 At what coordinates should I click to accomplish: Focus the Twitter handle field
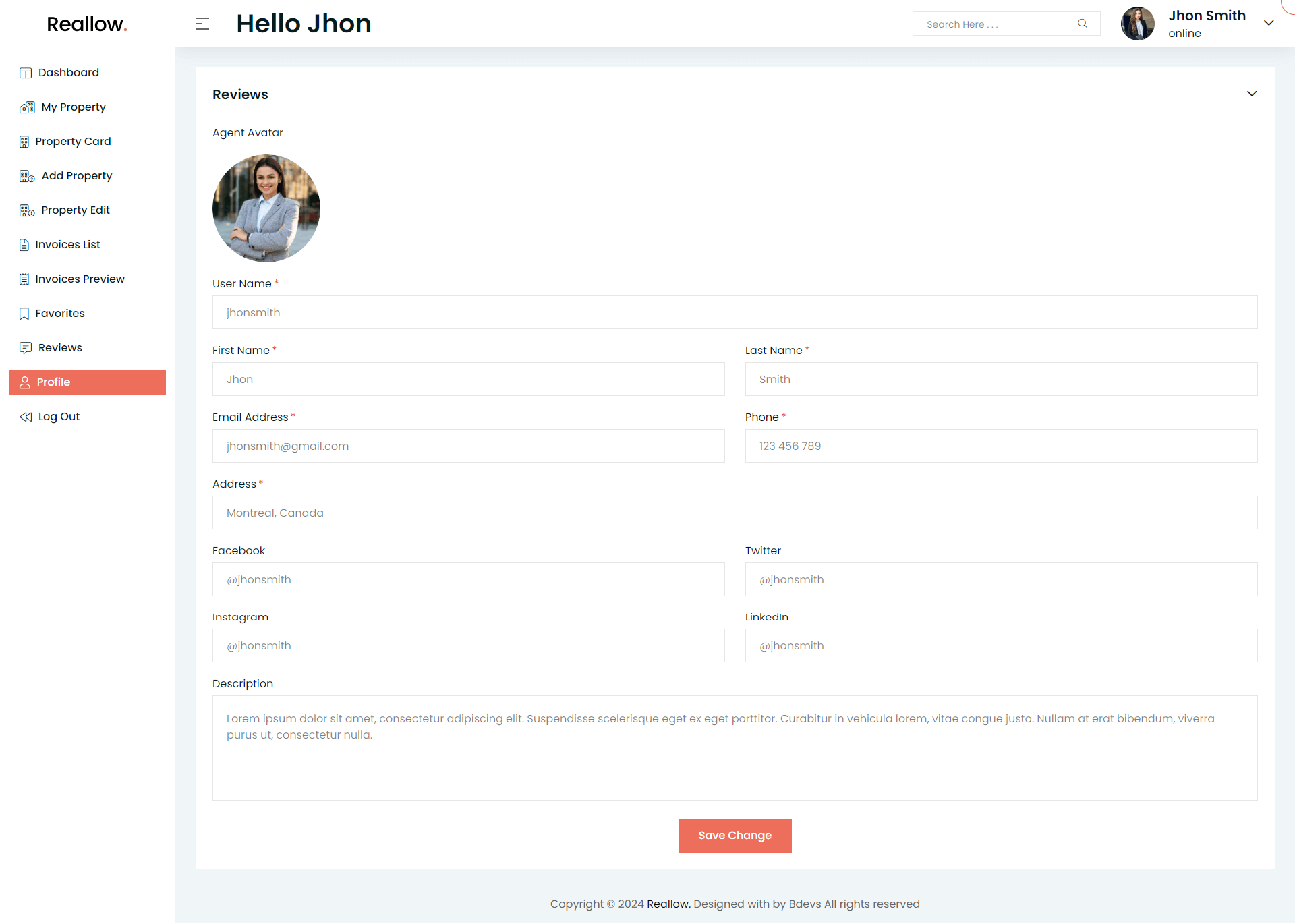point(1002,579)
